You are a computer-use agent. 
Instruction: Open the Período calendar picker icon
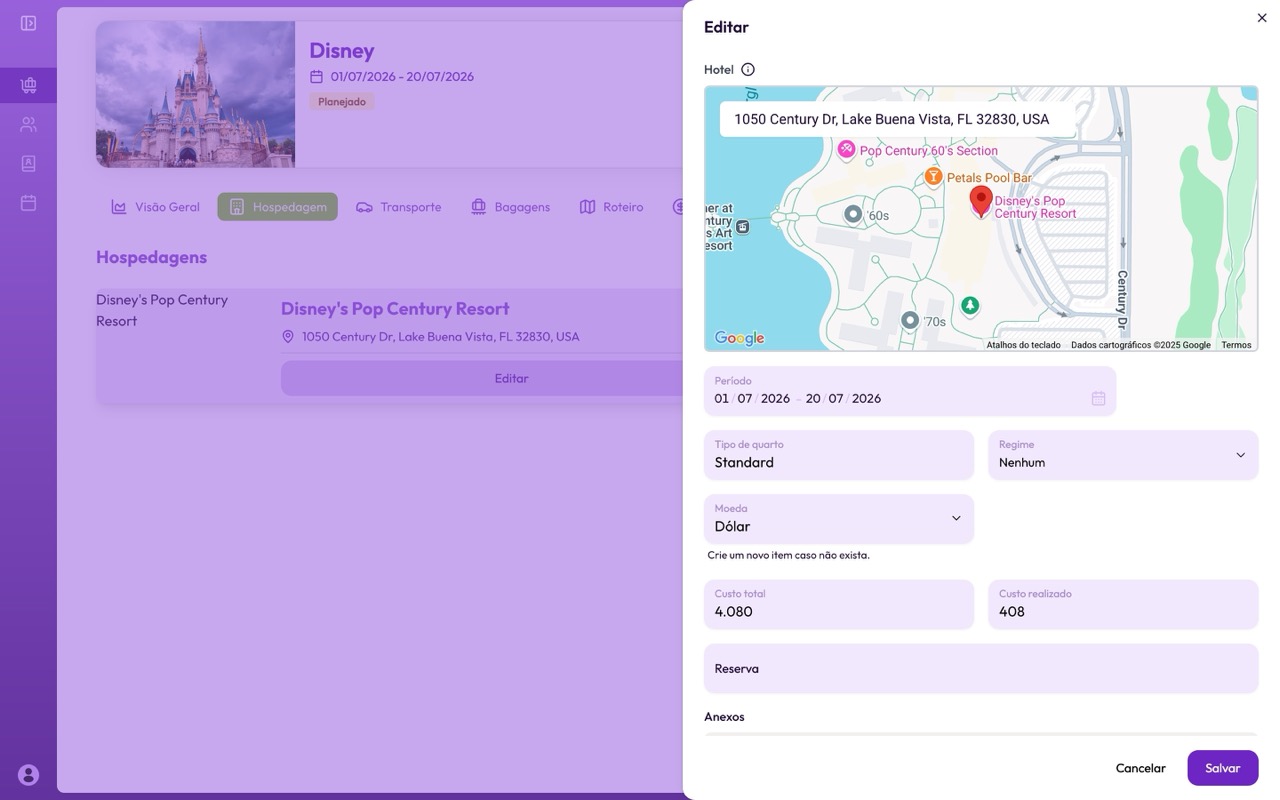(1098, 398)
